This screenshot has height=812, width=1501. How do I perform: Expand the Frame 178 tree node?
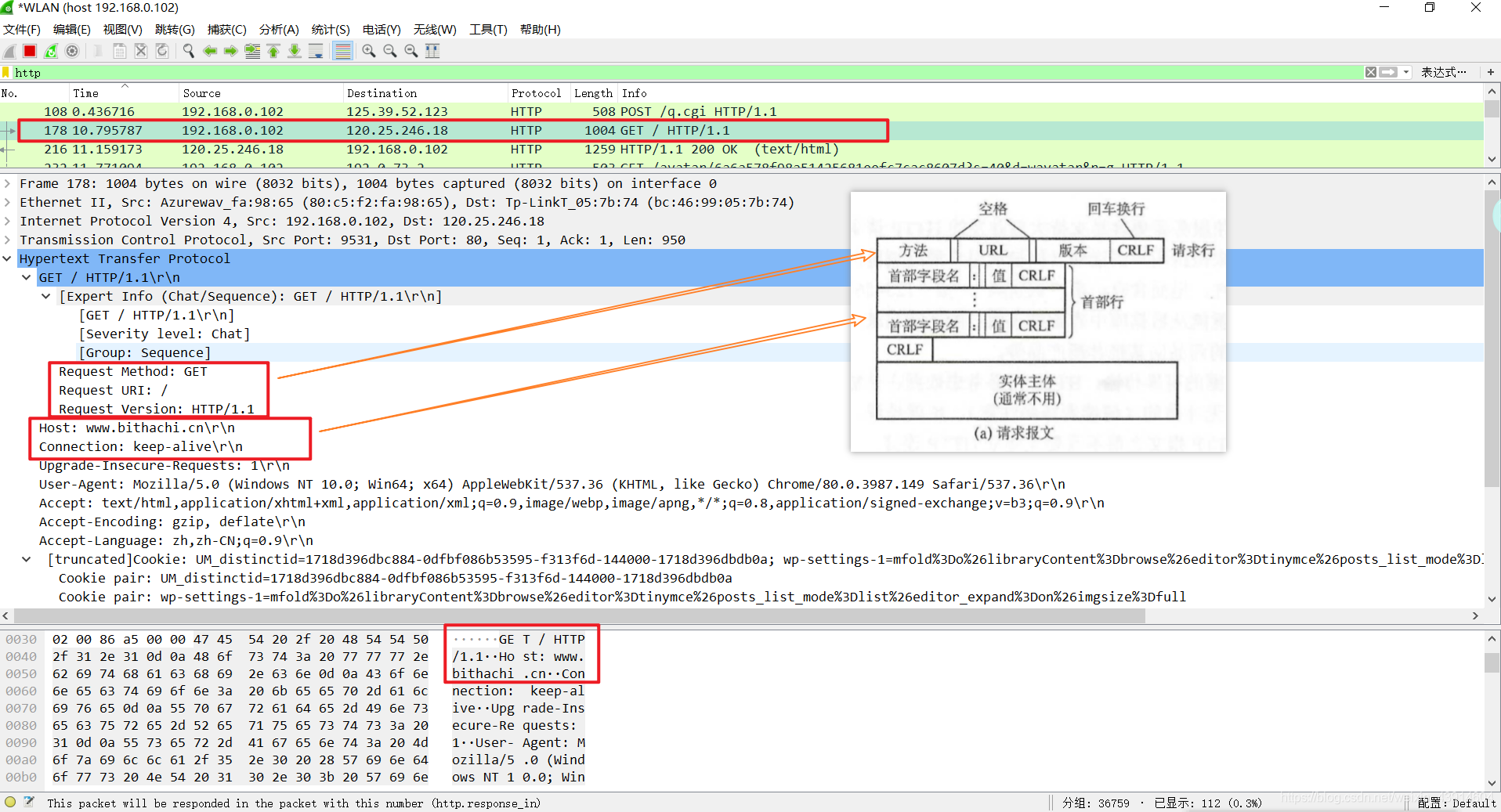[x=8, y=184]
